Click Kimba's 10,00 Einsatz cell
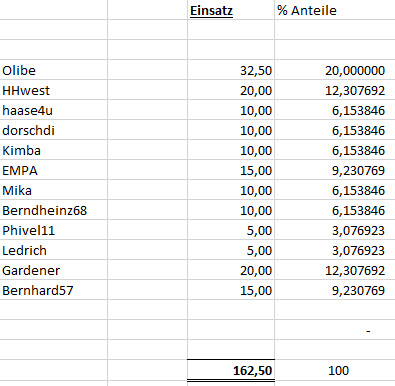This screenshot has height=386, width=395. click(x=231, y=150)
